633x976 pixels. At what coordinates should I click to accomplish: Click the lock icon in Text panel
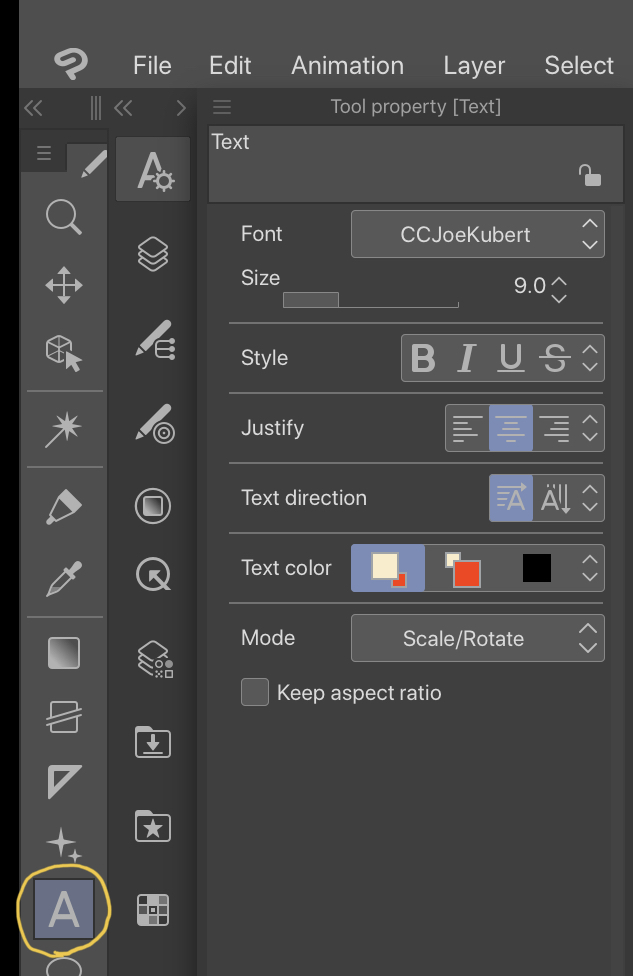pos(590,177)
